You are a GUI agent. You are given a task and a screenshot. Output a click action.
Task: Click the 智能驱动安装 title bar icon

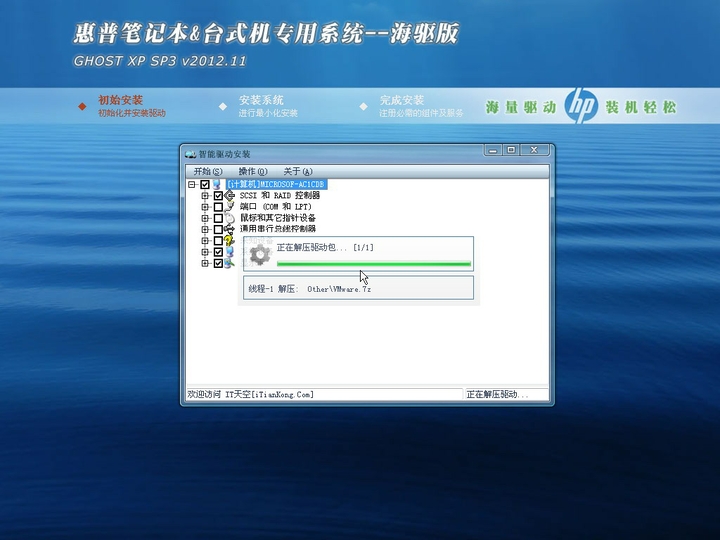coord(191,154)
